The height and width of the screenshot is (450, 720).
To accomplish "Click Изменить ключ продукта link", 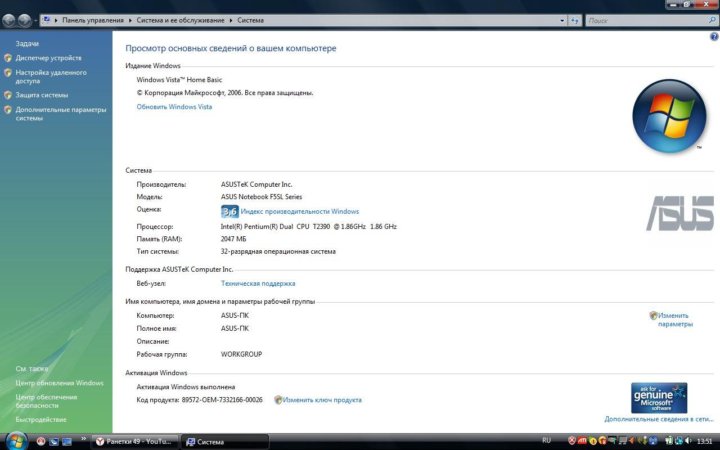I will [x=322, y=400].
